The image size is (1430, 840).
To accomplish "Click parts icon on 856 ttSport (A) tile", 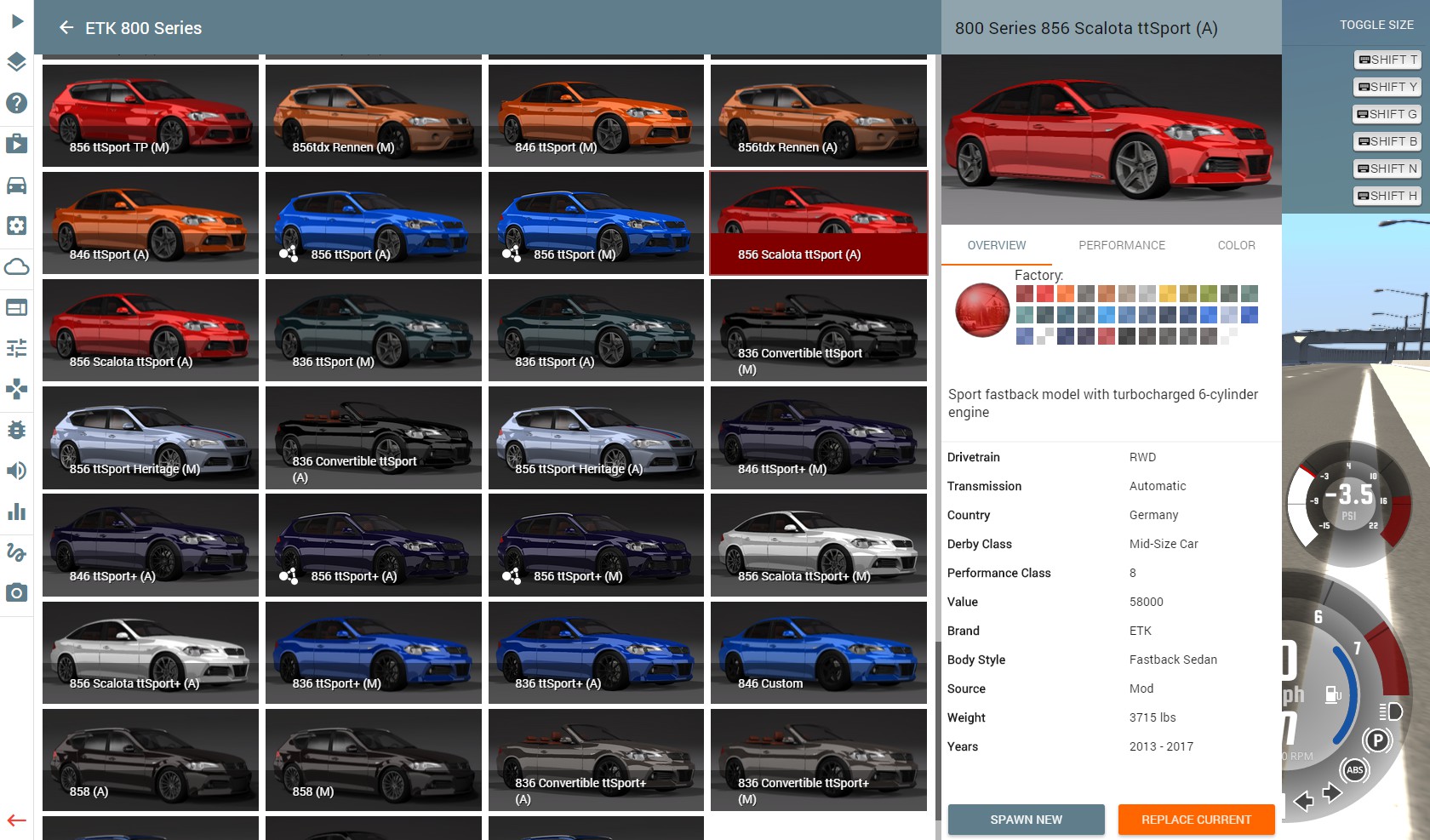I will coord(289,254).
